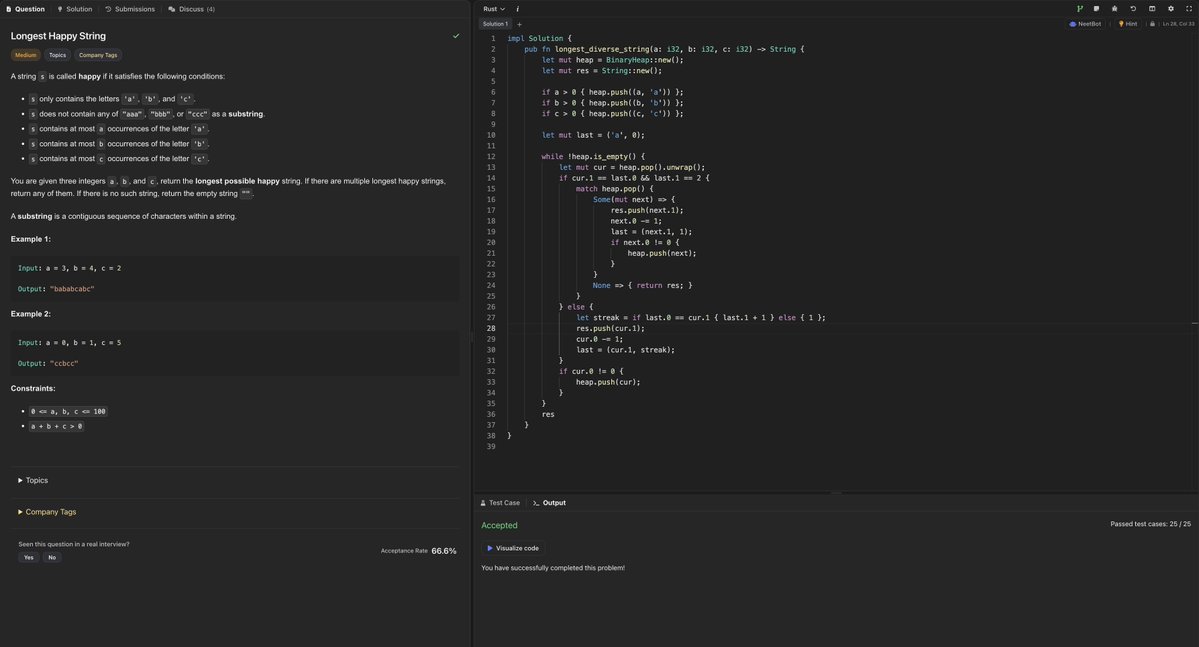This screenshot has width=1199, height=647.
Task: Click the language info "i" icon
Action: coord(518,9)
